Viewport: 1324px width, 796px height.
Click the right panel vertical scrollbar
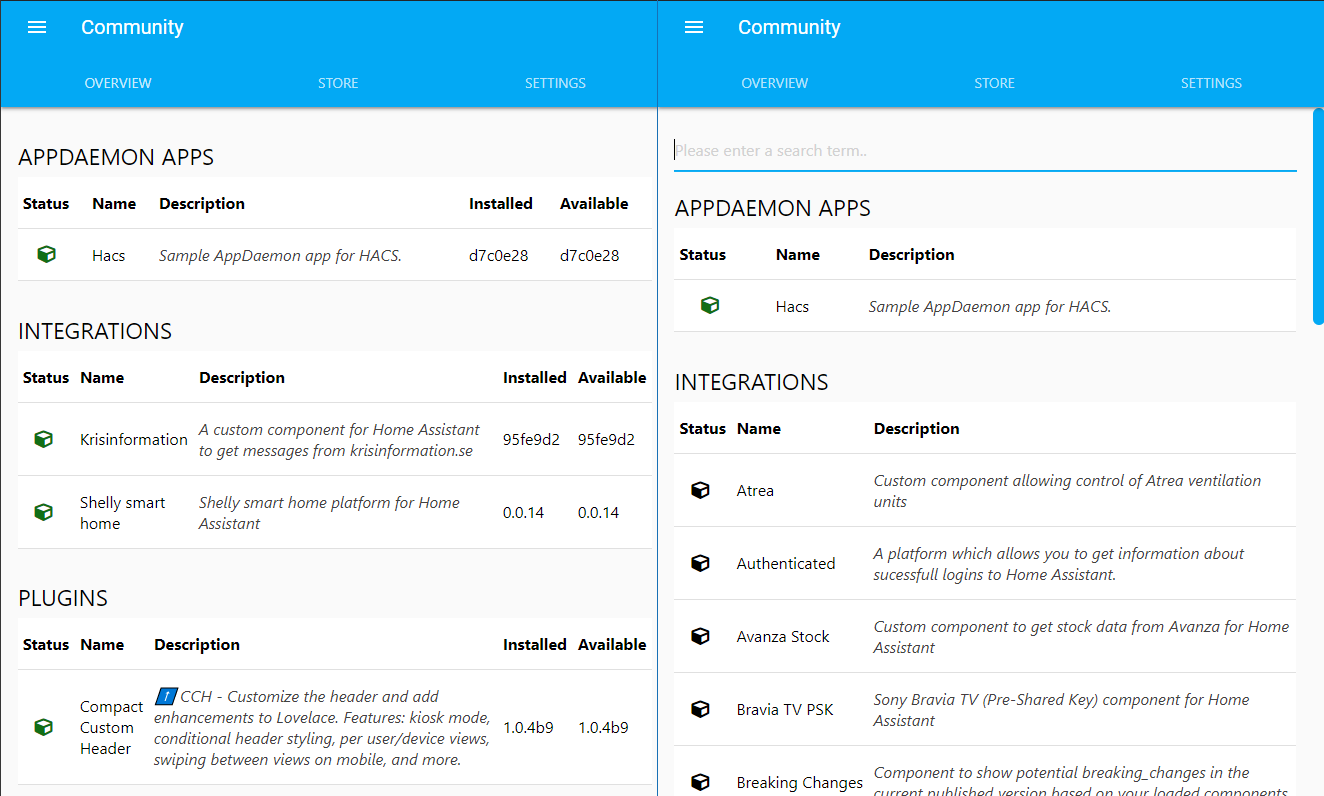pos(1318,216)
